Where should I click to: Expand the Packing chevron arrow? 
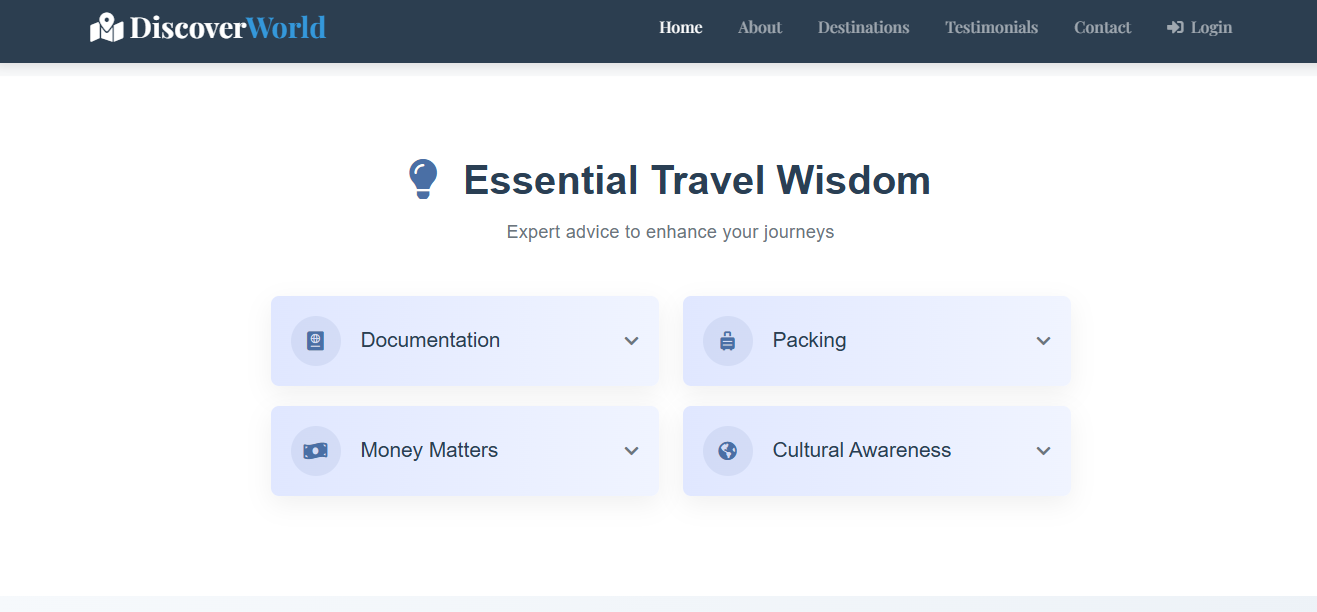tap(1044, 341)
